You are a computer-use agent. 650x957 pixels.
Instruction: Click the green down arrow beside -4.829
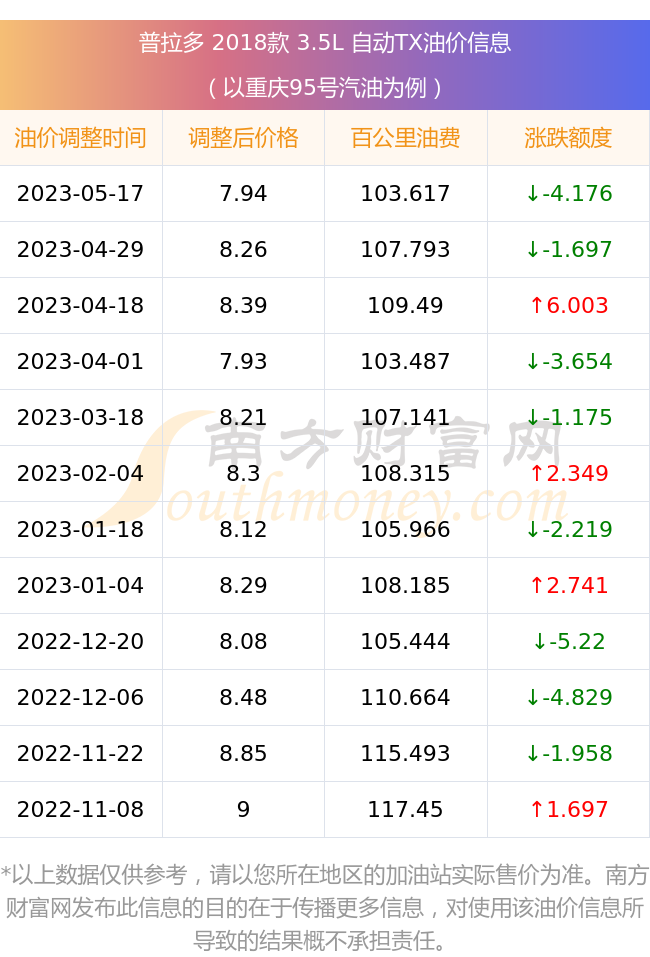[533, 697]
